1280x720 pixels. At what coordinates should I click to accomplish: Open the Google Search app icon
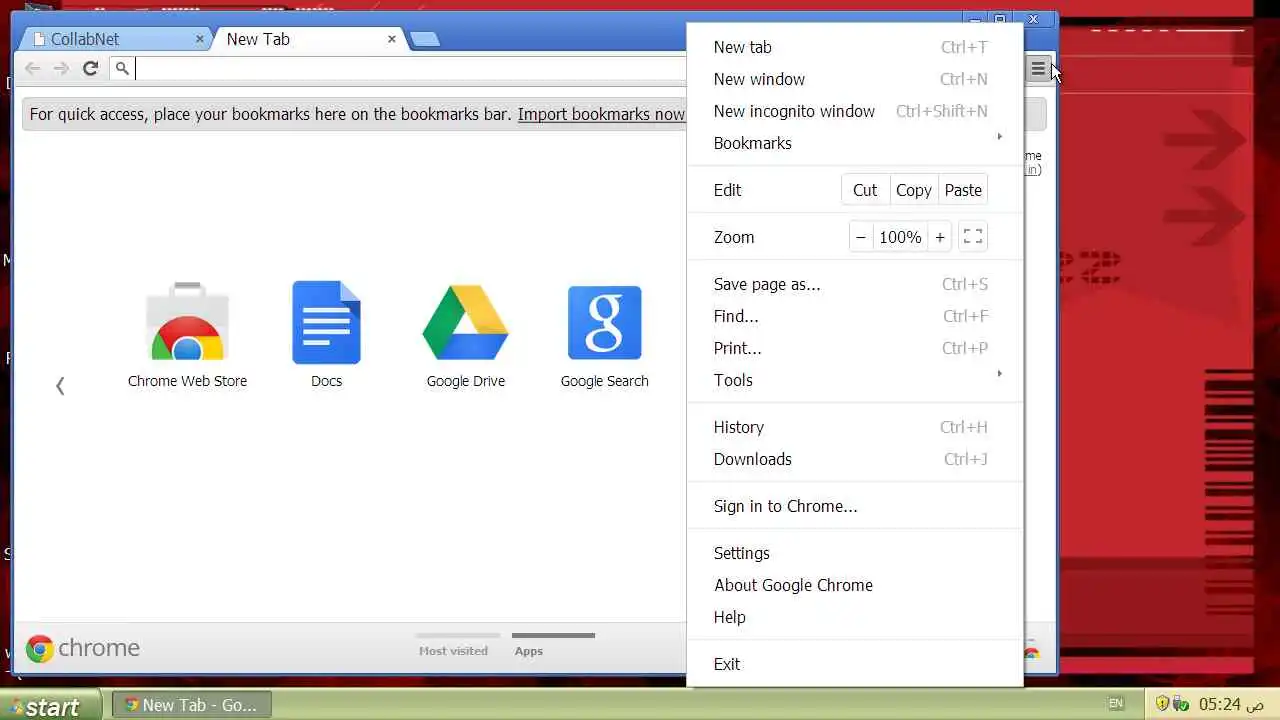(x=604, y=323)
